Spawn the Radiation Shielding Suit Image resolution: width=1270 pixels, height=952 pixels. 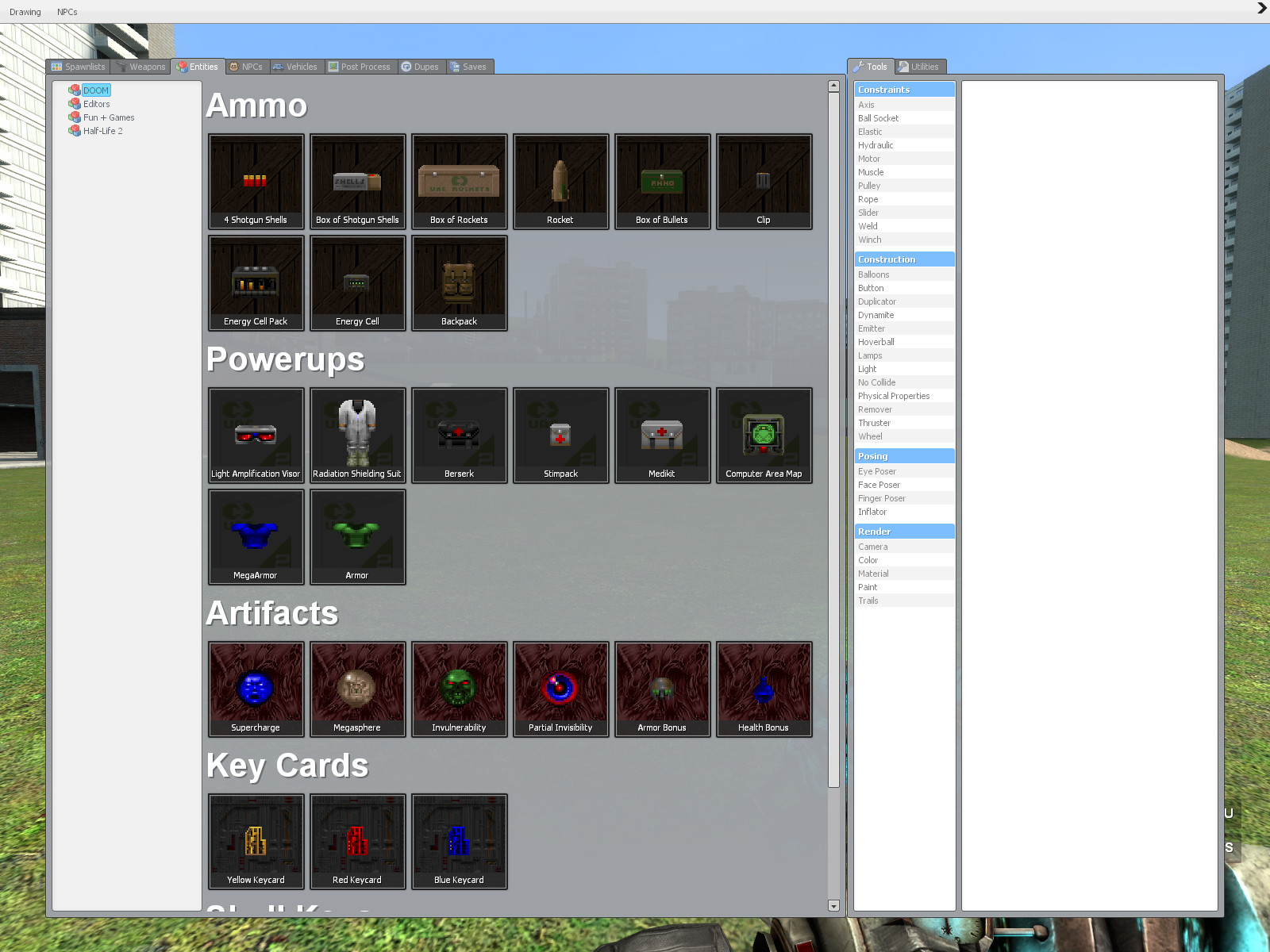click(357, 436)
